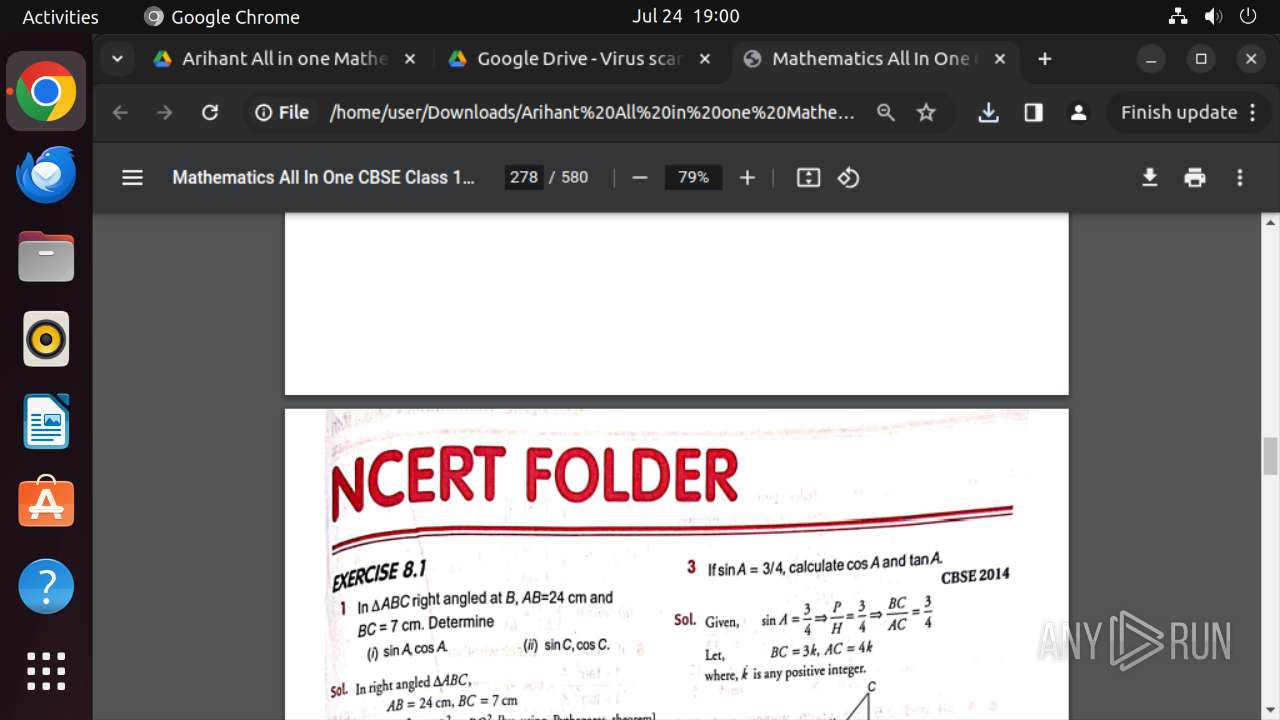The width and height of the screenshot is (1280, 720).
Task: Toggle Chrome side panel
Action: (x=1033, y=113)
